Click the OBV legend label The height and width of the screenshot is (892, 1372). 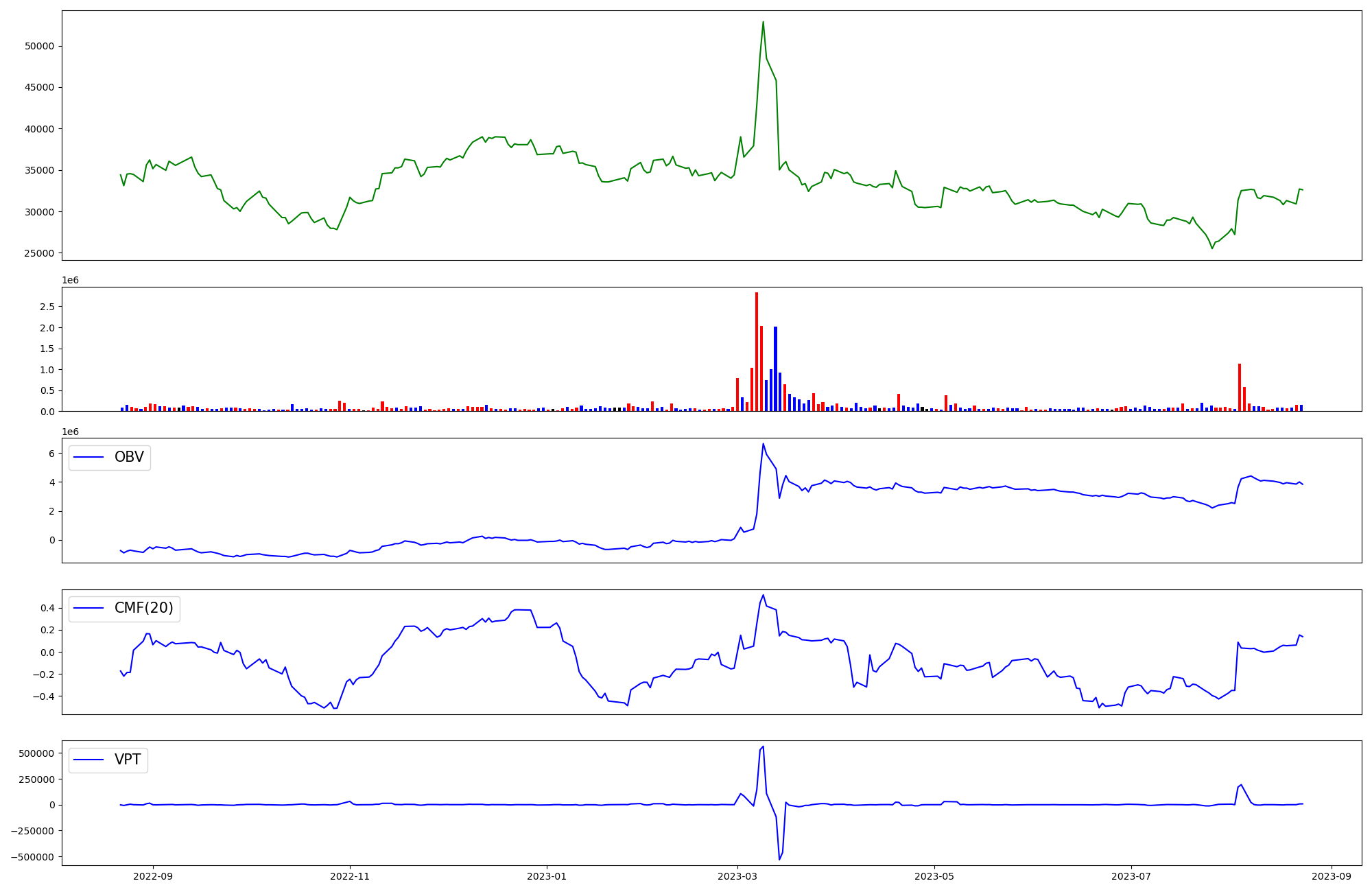pyautogui.click(x=129, y=458)
